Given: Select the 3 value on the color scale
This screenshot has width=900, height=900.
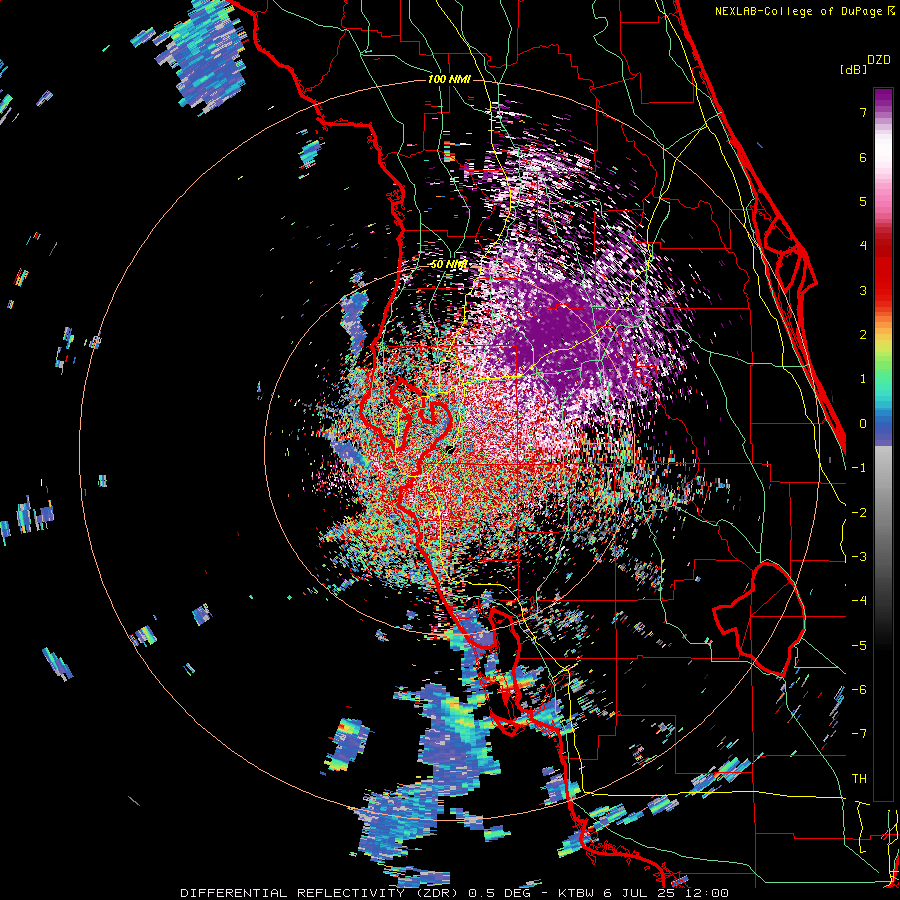Looking at the screenshot, I should [x=863, y=290].
